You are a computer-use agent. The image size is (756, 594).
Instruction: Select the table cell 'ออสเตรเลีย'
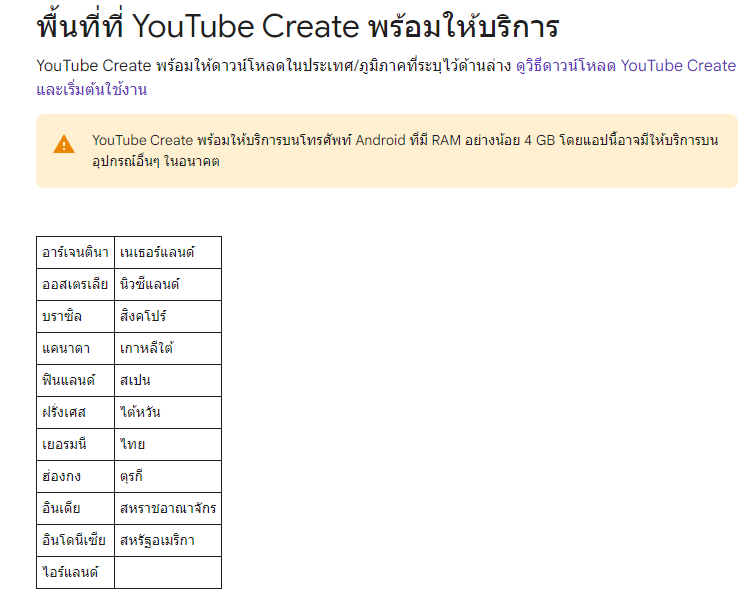[x=75, y=284]
